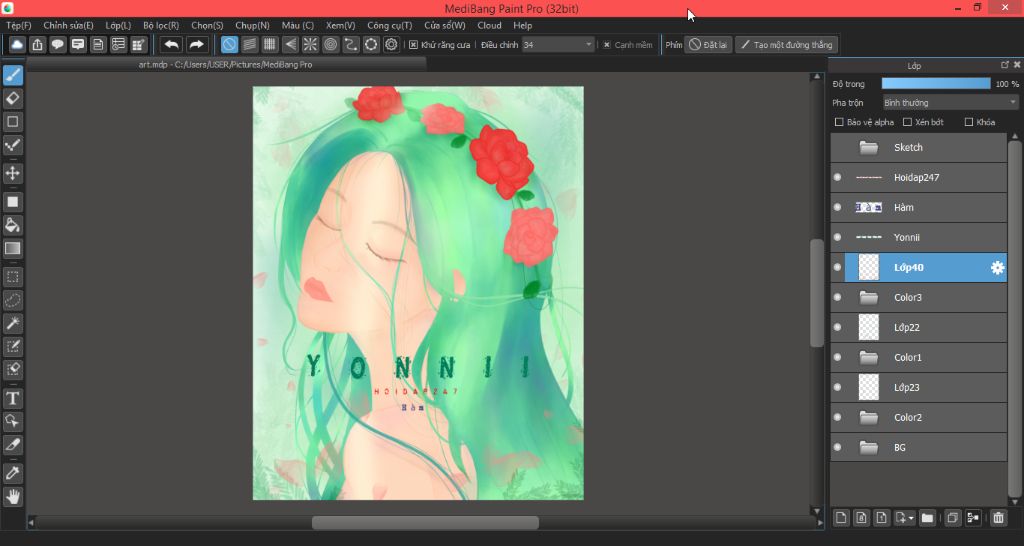Toggle the Cạnh mềm checkbox
Viewport: 1024px width, 546px height.
pos(607,45)
